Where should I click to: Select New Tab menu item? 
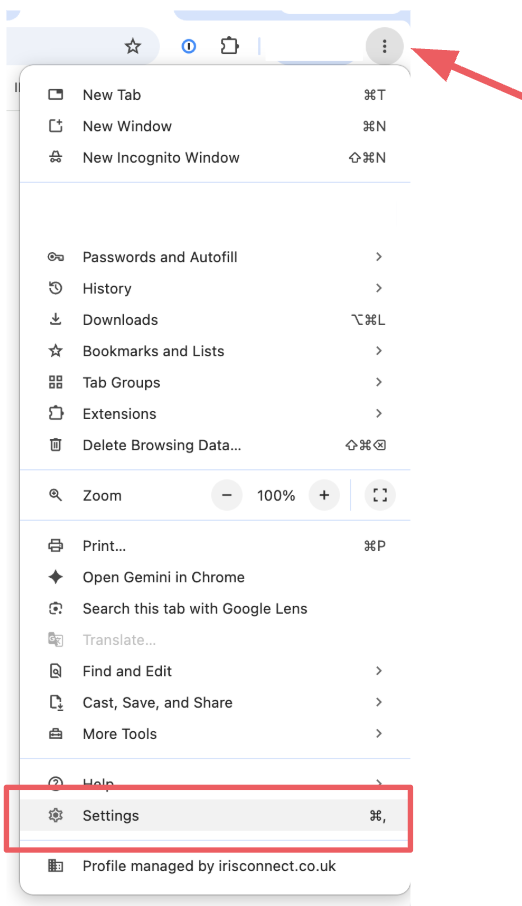pos(215,95)
